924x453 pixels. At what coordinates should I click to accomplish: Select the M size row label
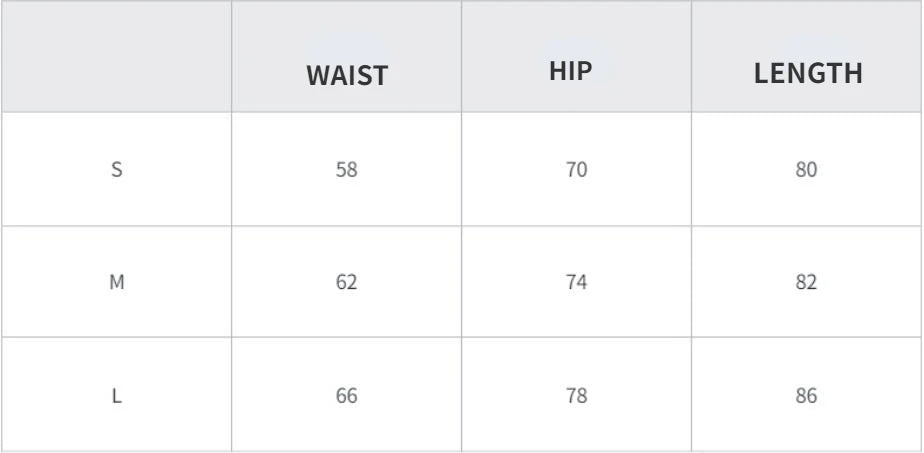[117, 282]
